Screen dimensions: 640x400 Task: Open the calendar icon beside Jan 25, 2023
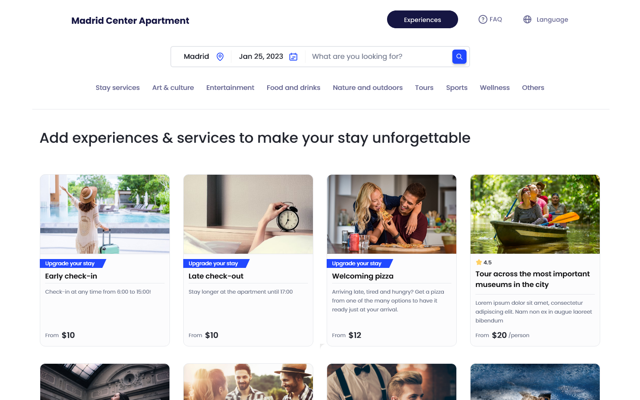click(x=293, y=57)
